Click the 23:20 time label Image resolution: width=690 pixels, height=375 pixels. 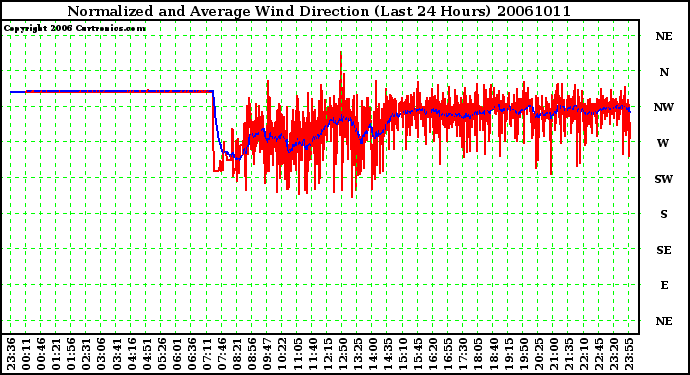[x=614, y=354]
